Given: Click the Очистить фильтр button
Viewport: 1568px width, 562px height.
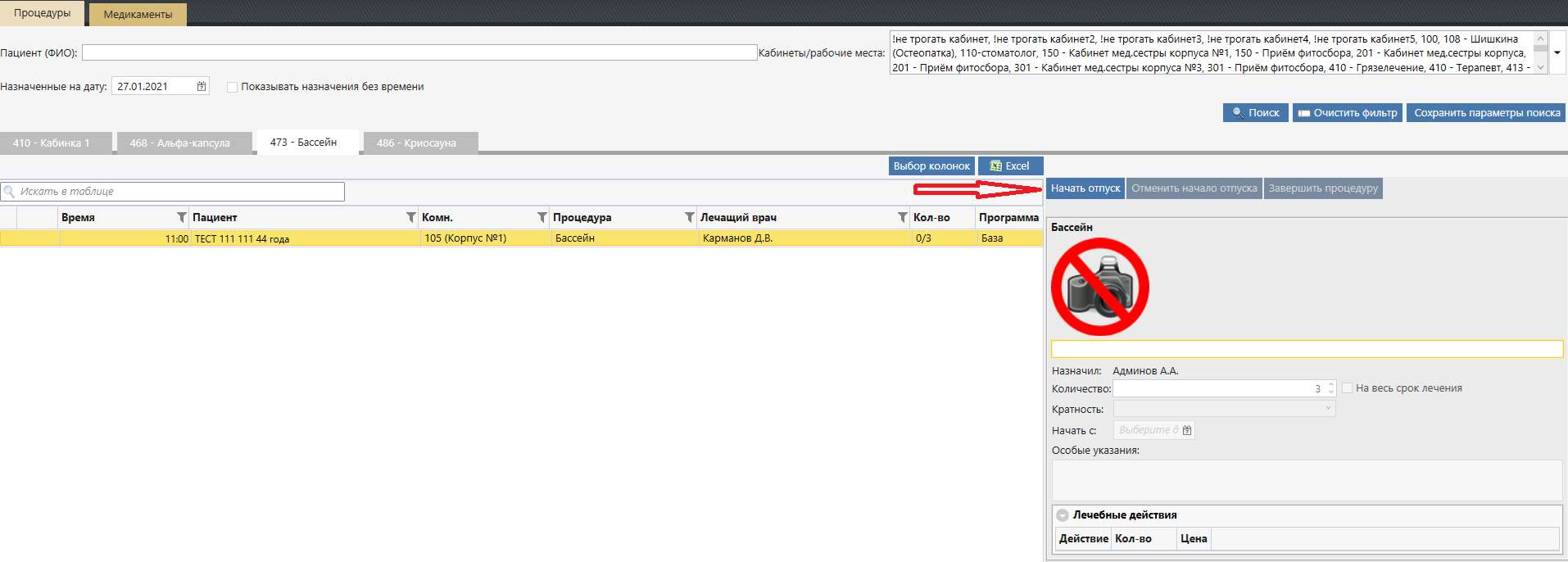Looking at the screenshot, I should (x=1348, y=113).
